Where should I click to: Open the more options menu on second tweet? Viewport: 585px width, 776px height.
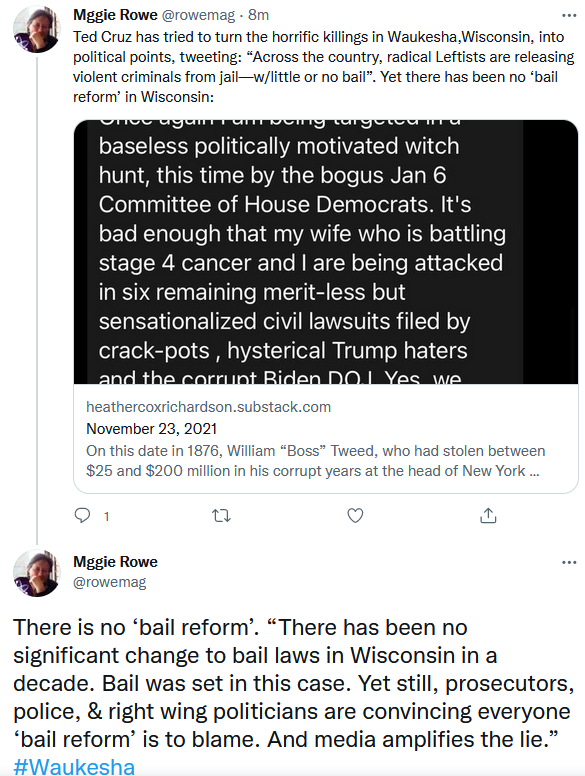tap(569, 563)
